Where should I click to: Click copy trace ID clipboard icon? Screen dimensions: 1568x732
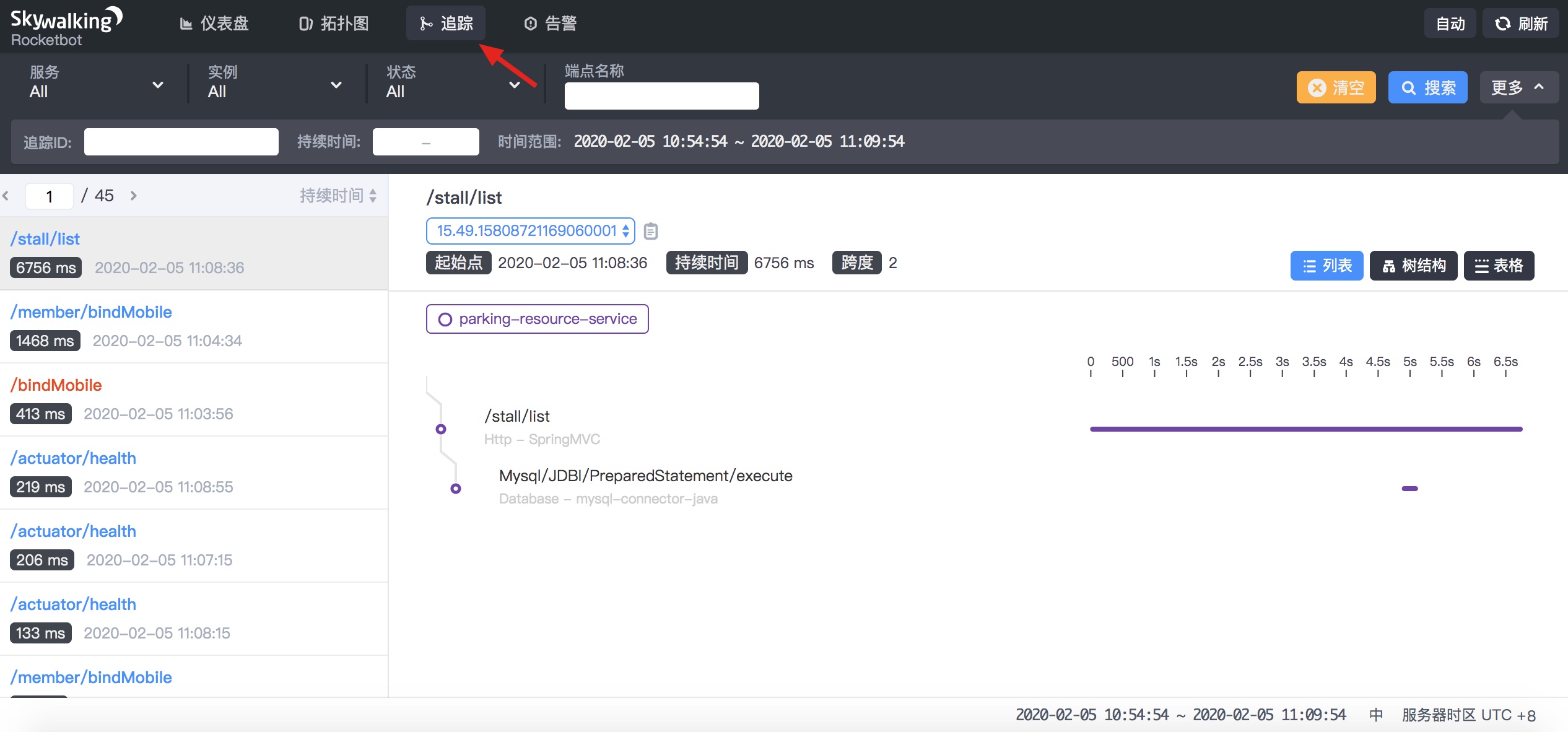[x=650, y=231]
